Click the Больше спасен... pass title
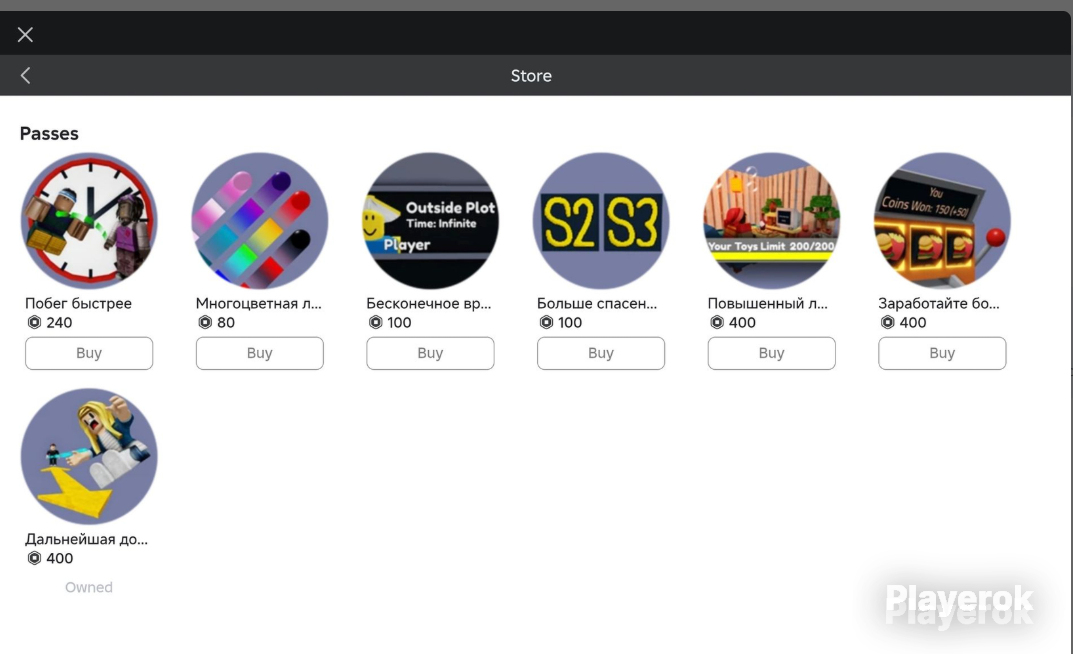Viewport: 1073px width, 654px height. point(597,303)
